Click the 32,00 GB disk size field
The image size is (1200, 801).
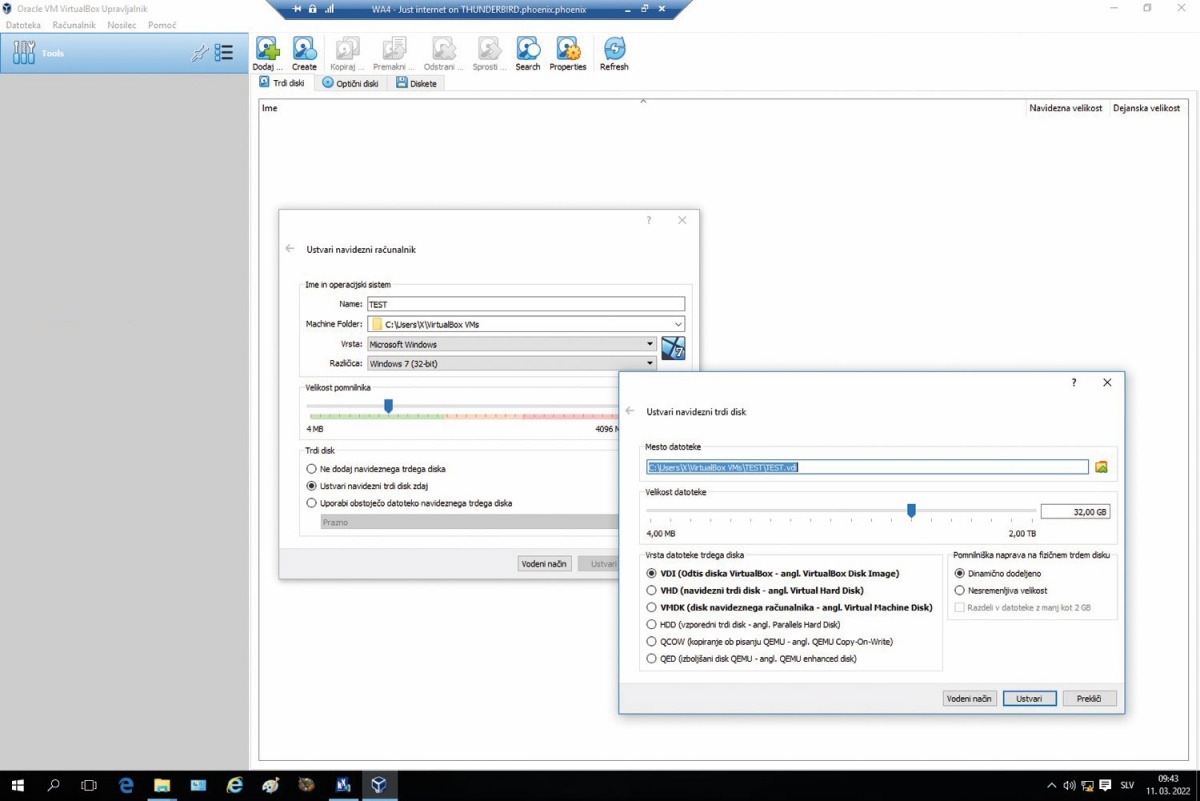(x=1075, y=511)
